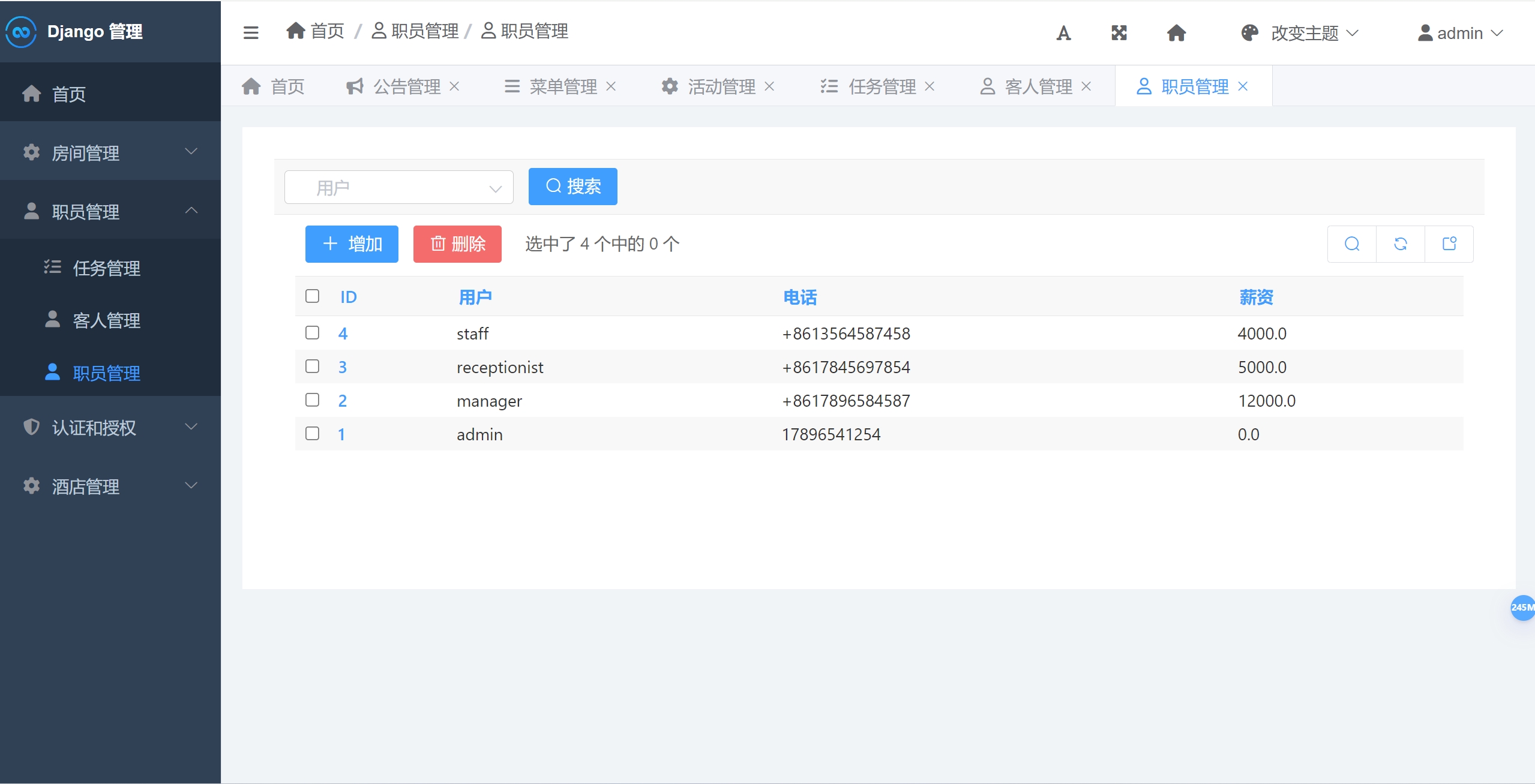1535x784 pixels.
Task: Open the 用户 filter dropdown
Action: pyautogui.click(x=398, y=188)
